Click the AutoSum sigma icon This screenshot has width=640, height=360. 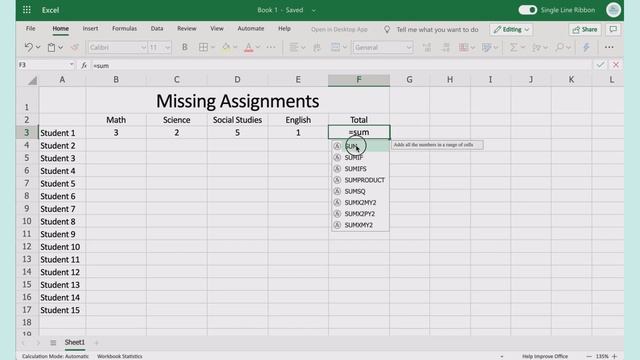513,47
